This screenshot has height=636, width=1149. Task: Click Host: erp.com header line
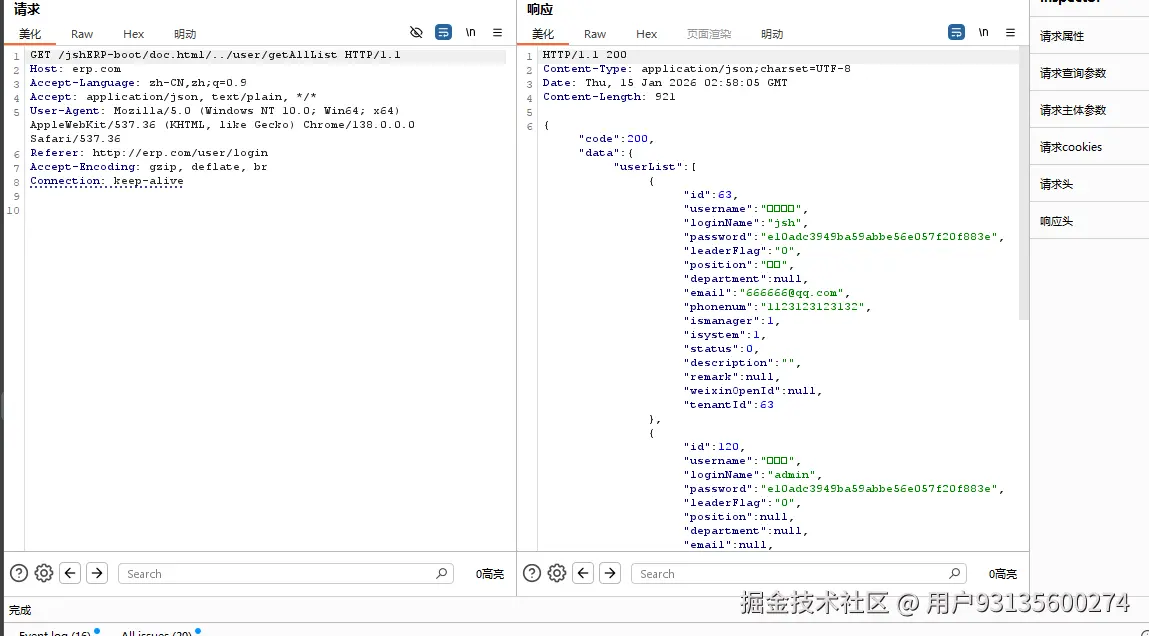coord(75,69)
